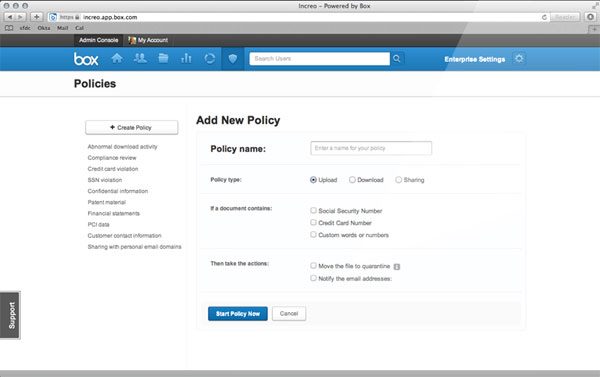Select the Download policy type
The width and height of the screenshot is (600, 377).
pyautogui.click(x=352, y=180)
